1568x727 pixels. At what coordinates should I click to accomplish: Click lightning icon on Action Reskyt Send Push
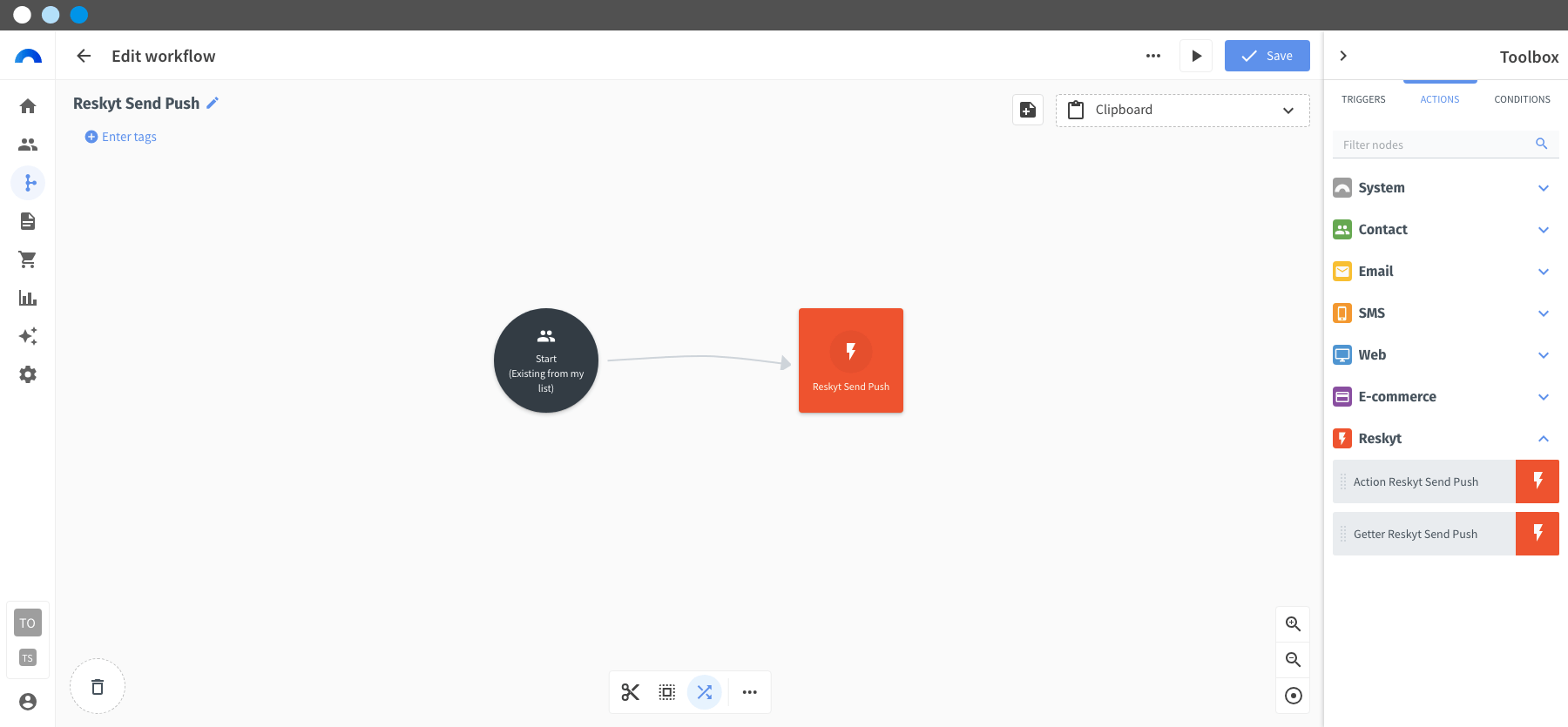tap(1538, 481)
